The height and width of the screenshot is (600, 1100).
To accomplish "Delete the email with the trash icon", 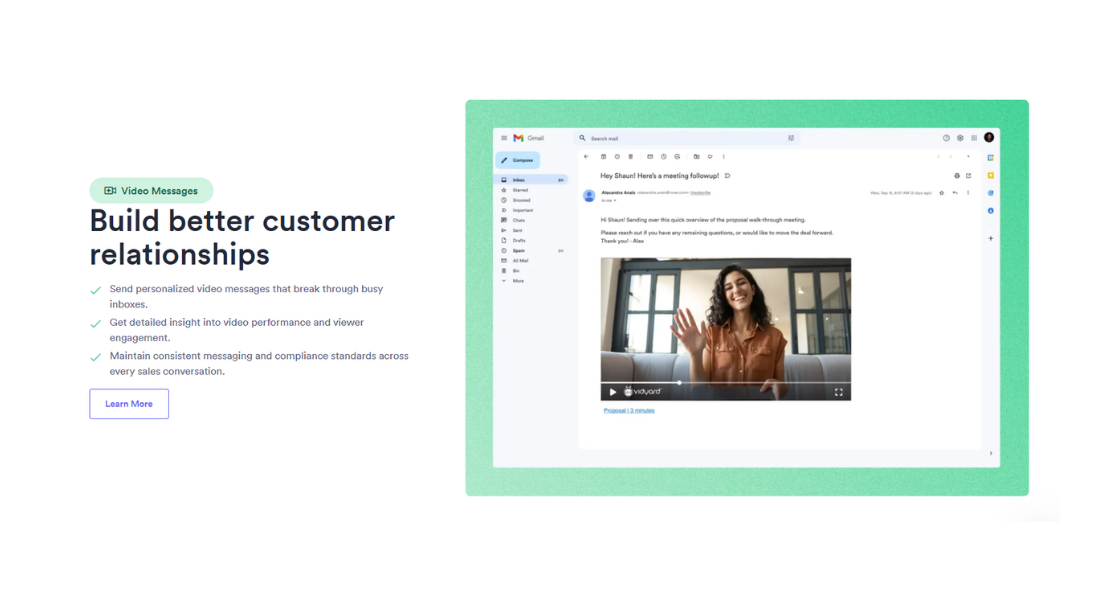I will 630,158.
